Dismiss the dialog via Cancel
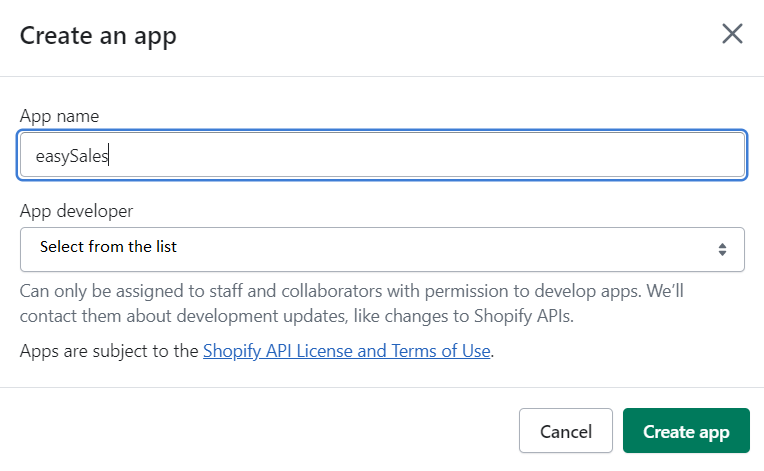Viewport: 764px width, 471px height. tap(566, 431)
